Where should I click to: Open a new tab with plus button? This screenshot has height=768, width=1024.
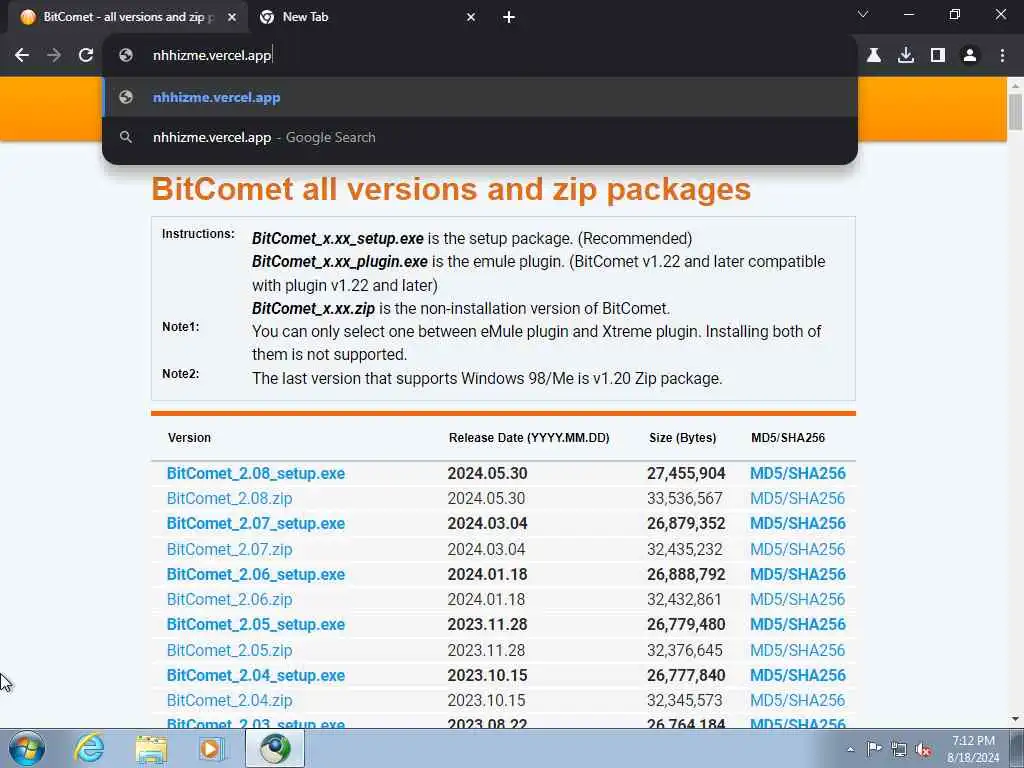(x=509, y=17)
